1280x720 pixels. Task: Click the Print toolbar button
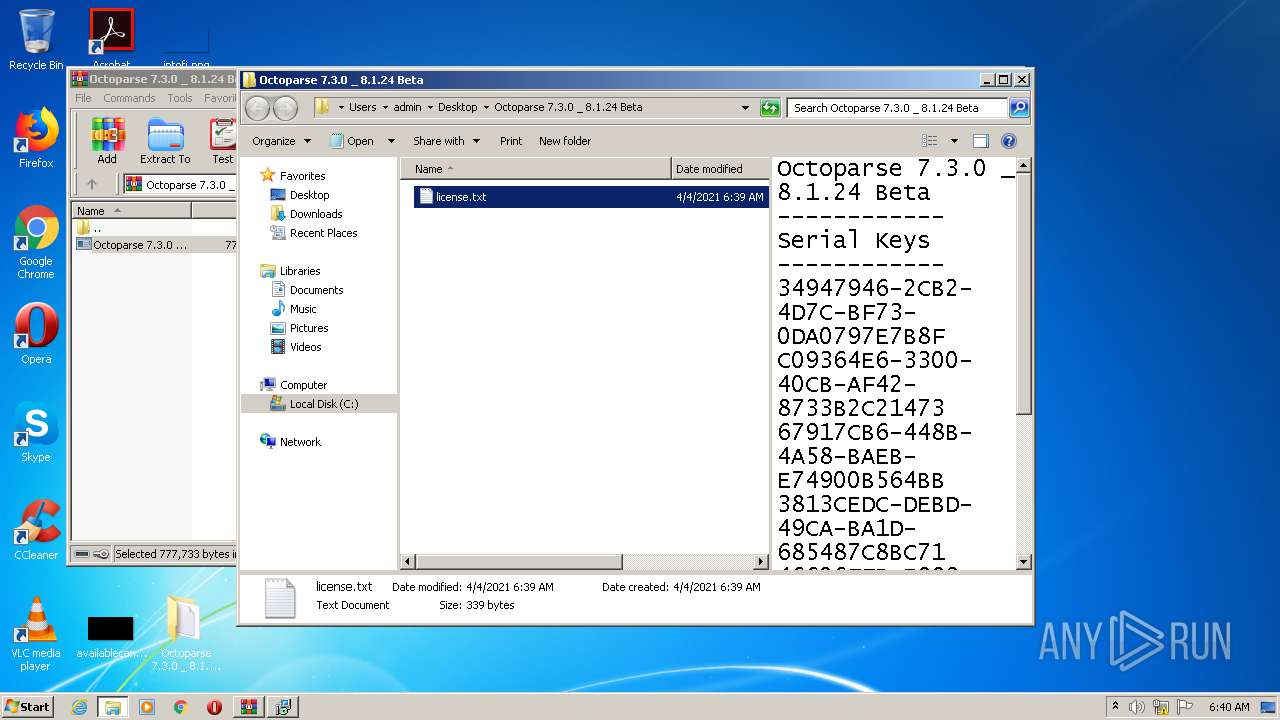(511, 141)
